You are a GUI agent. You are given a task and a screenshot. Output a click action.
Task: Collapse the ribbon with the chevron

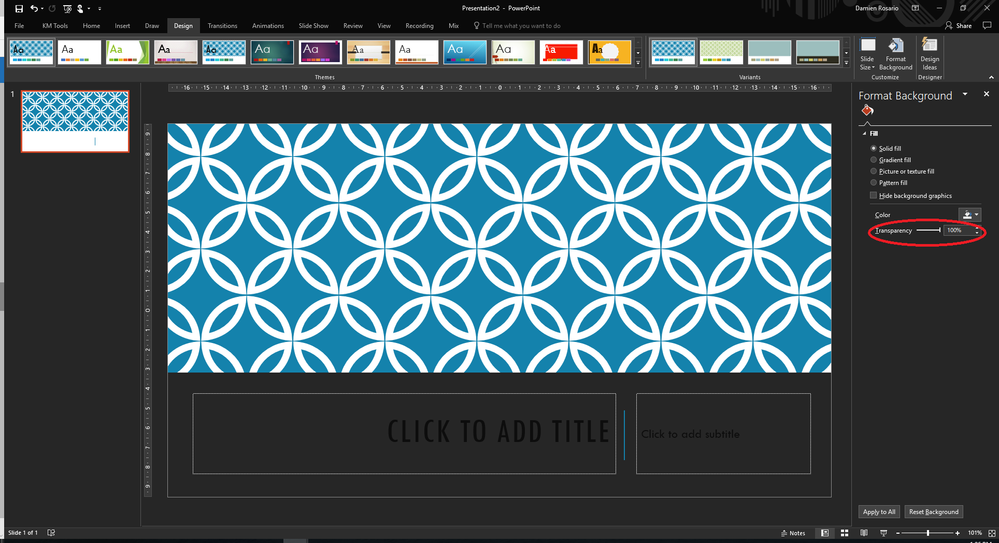(991, 77)
